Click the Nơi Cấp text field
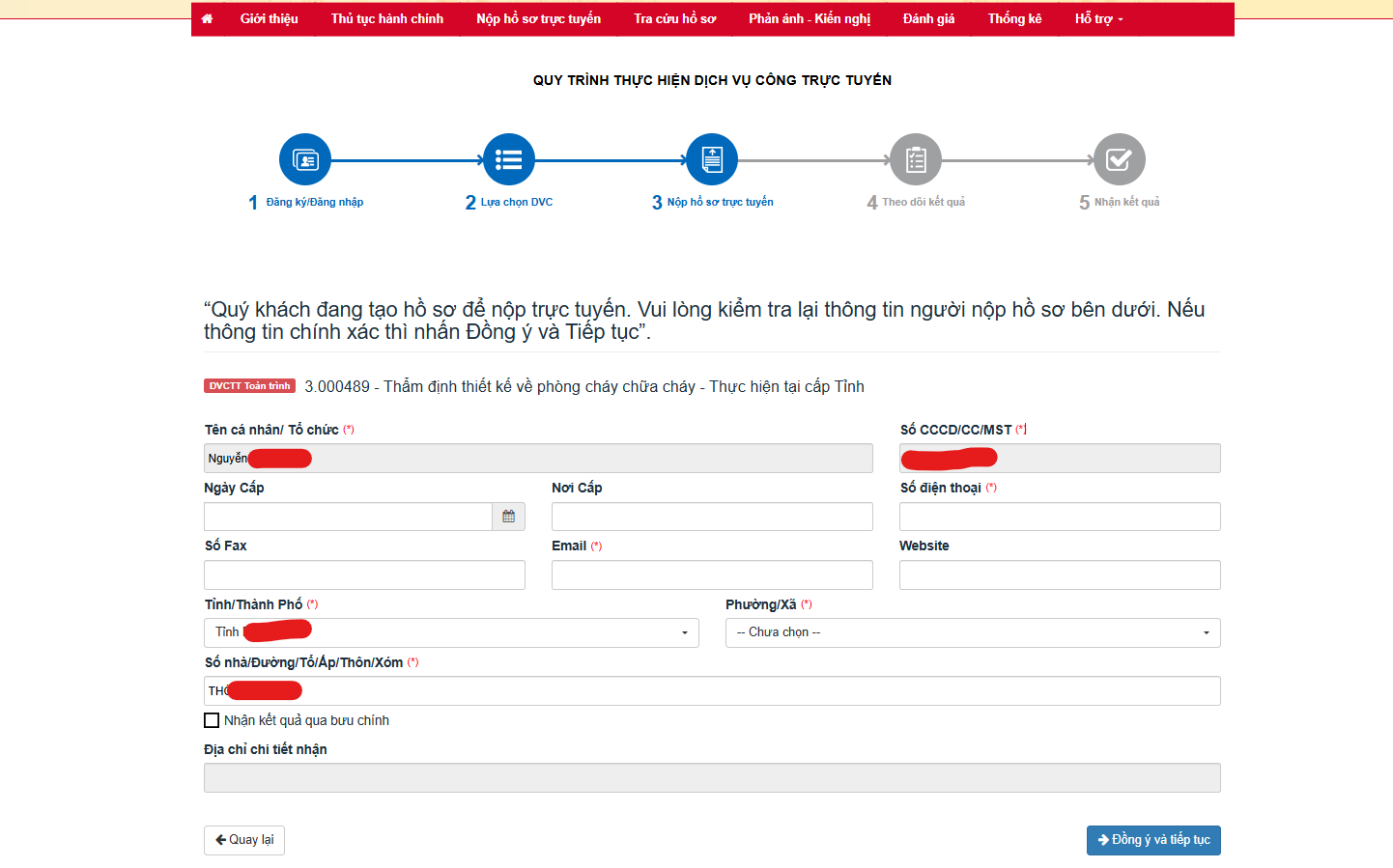1393x868 pixels. (x=712, y=517)
